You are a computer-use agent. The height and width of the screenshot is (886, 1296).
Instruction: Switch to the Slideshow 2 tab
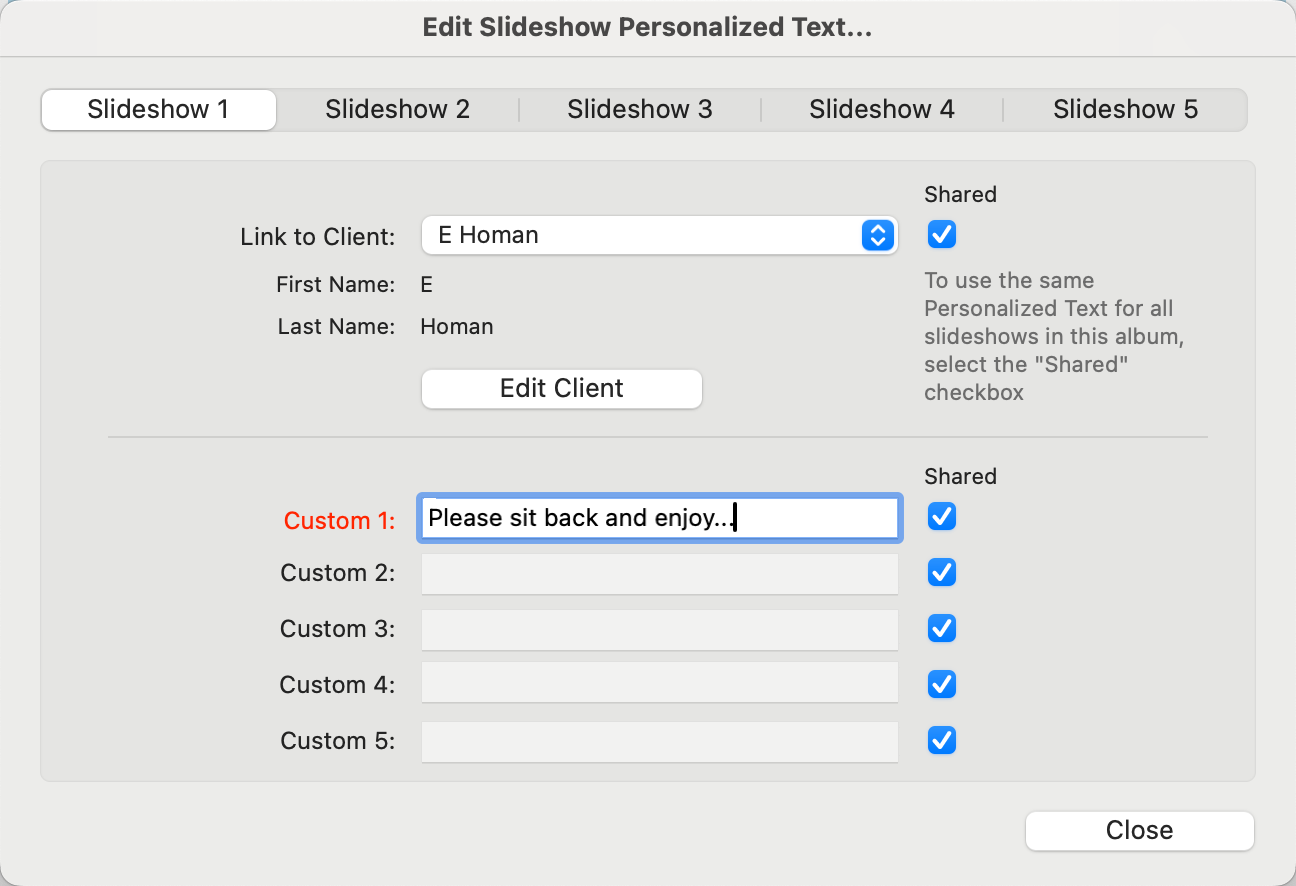pyautogui.click(x=397, y=110)
